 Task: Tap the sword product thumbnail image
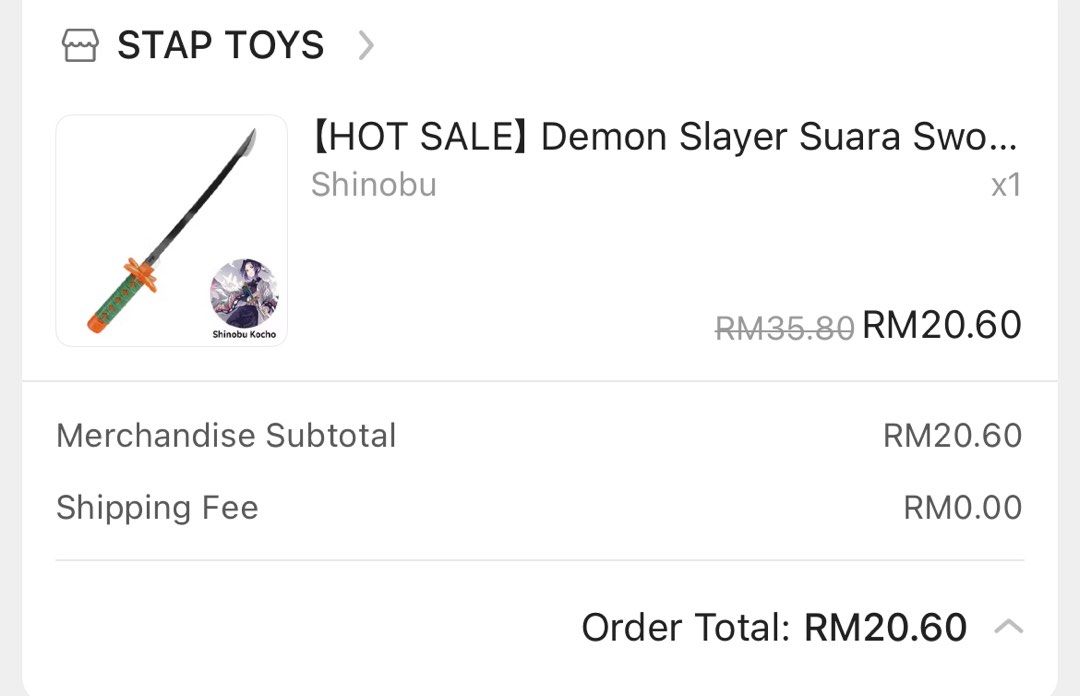click(x=171, y=230)
